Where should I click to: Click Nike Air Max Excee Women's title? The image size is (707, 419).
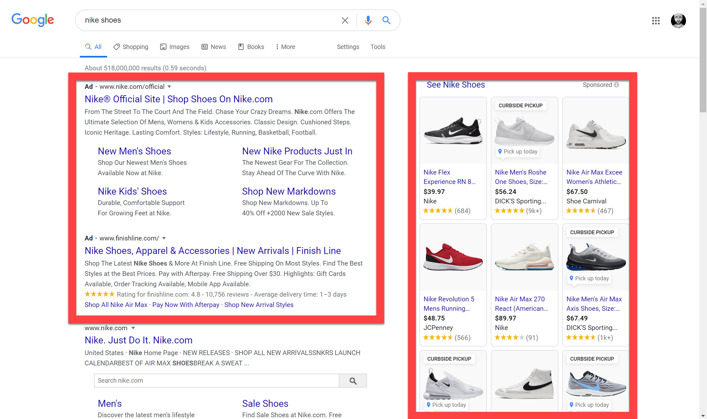click(x=594, y=177)
